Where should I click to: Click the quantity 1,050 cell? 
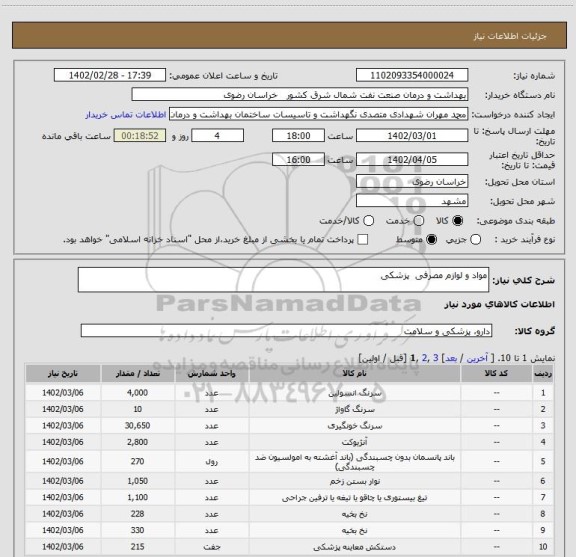(x=137, y=481)
